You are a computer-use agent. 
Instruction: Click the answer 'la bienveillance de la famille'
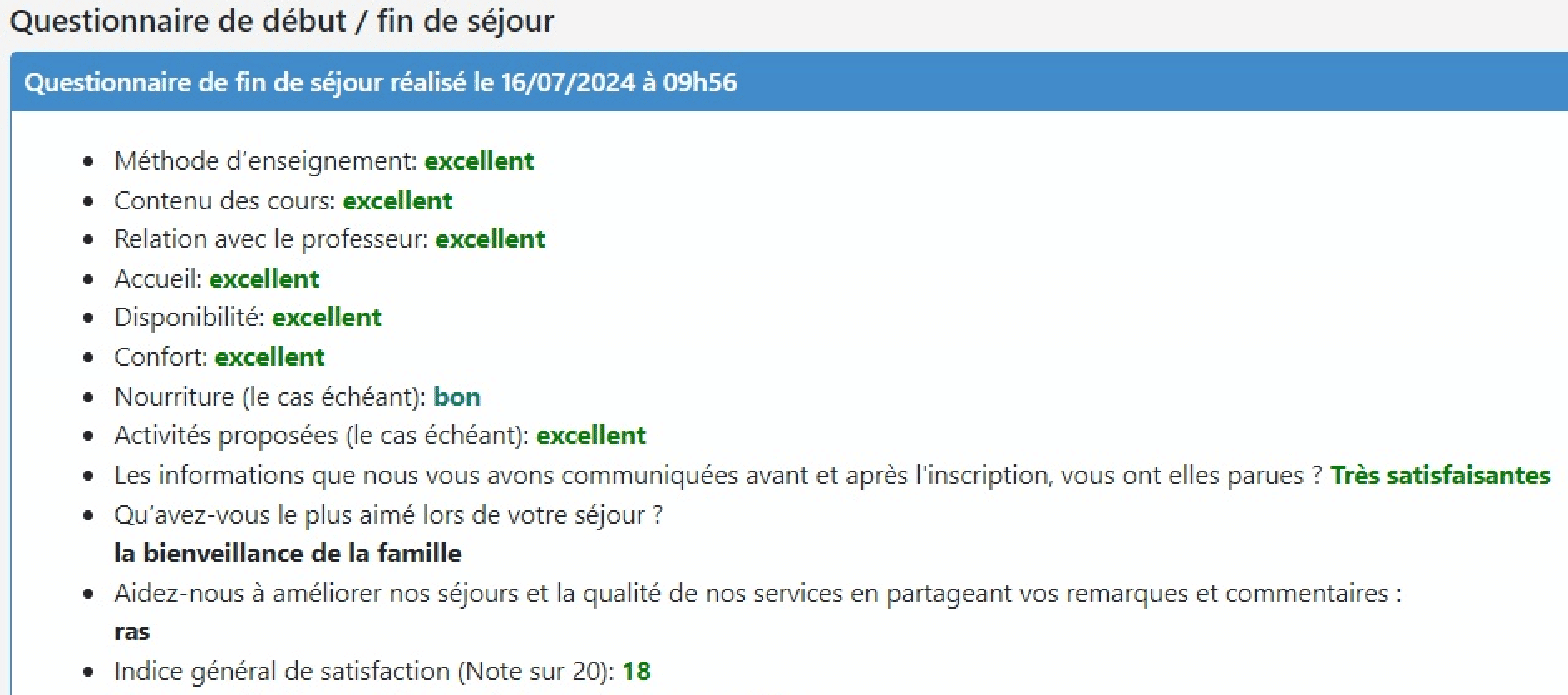[x=288, y=553]
